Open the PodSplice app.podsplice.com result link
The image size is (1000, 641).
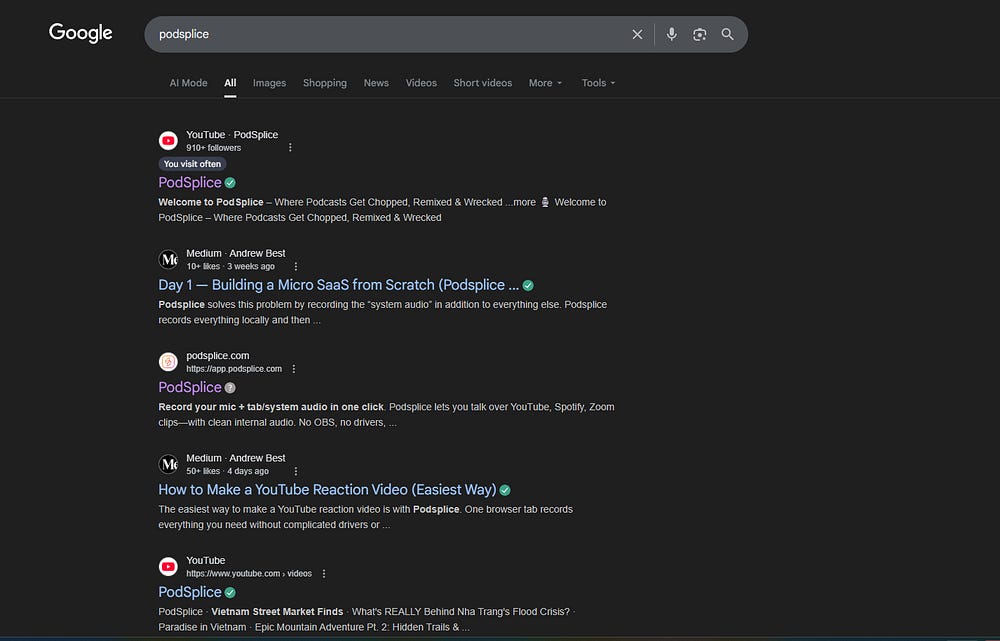coord(190,387)
